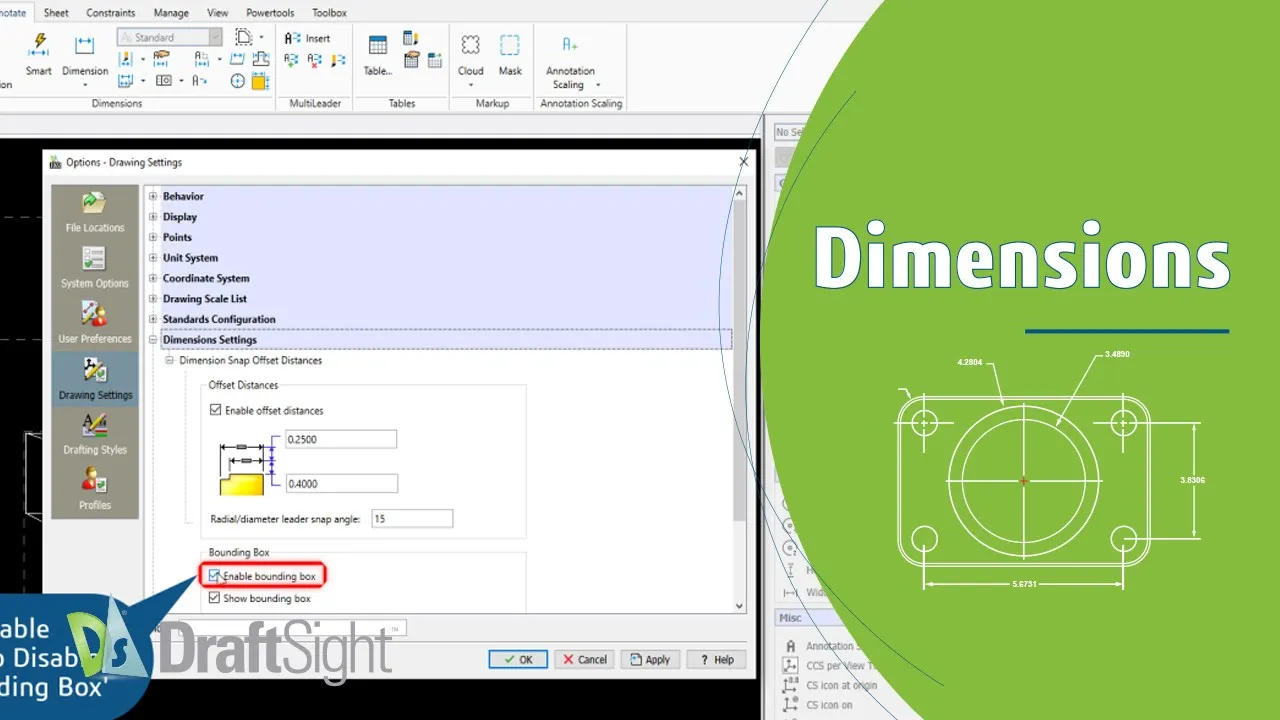
Task: Expand the Standards Configuration section
Action: coord(153,319)
